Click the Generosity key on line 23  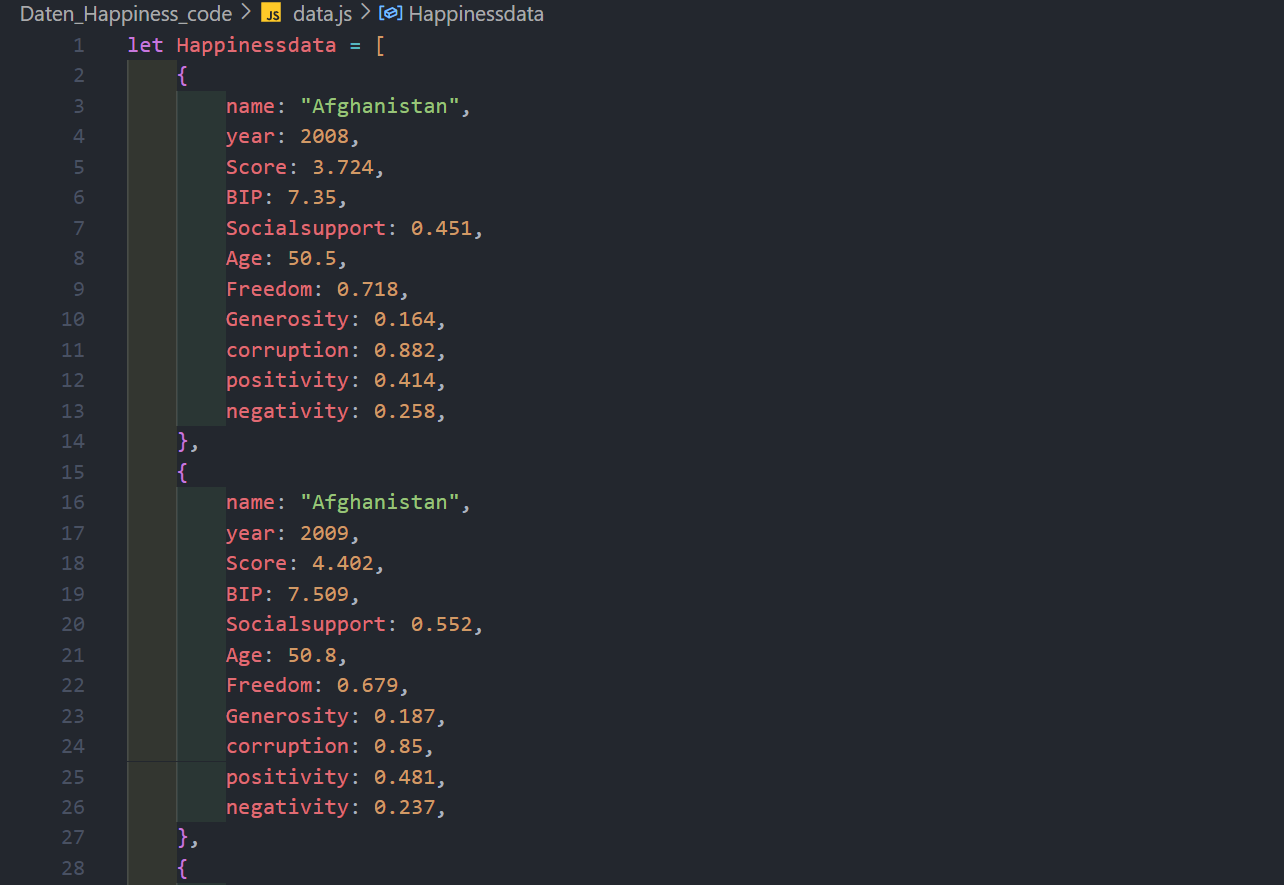pyautogui.click(x=287, y=716)
